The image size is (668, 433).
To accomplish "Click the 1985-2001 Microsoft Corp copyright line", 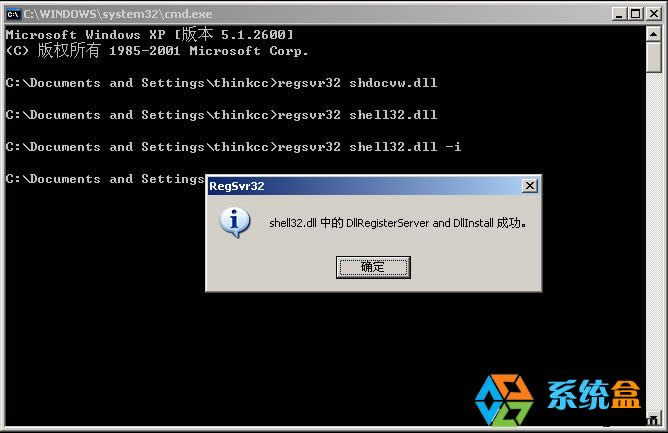I will coord(157,51).
